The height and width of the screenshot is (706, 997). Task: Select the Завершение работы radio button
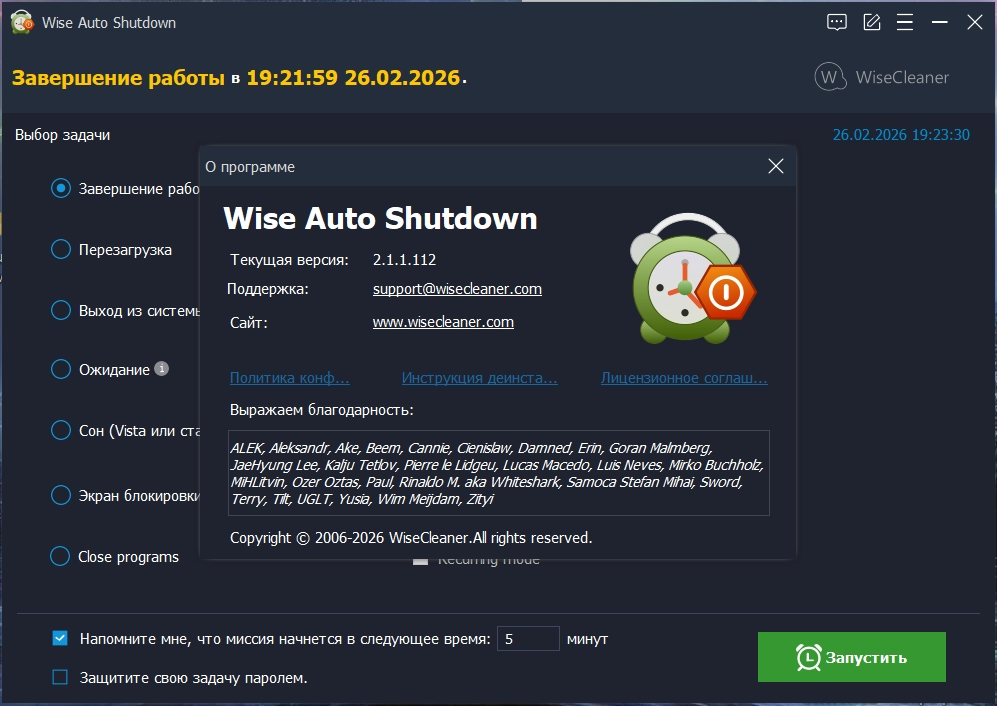(x=60, y=188)
